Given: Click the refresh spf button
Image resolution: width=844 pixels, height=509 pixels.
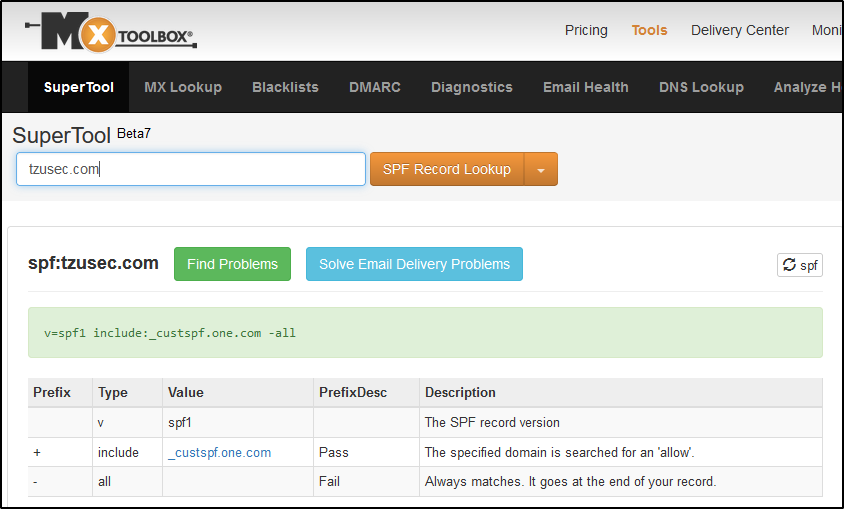Looking at the screenshot, I should click(x=799, y=265).
